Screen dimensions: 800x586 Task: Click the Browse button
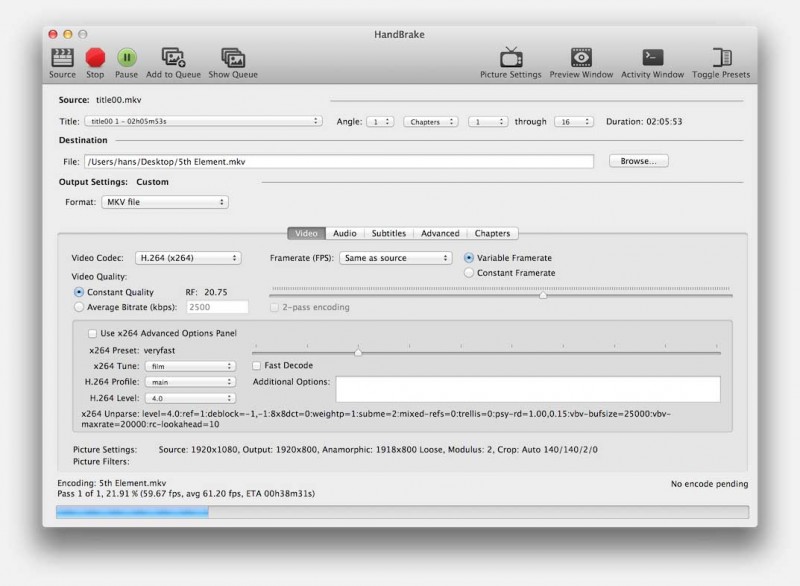pos(637,160)
